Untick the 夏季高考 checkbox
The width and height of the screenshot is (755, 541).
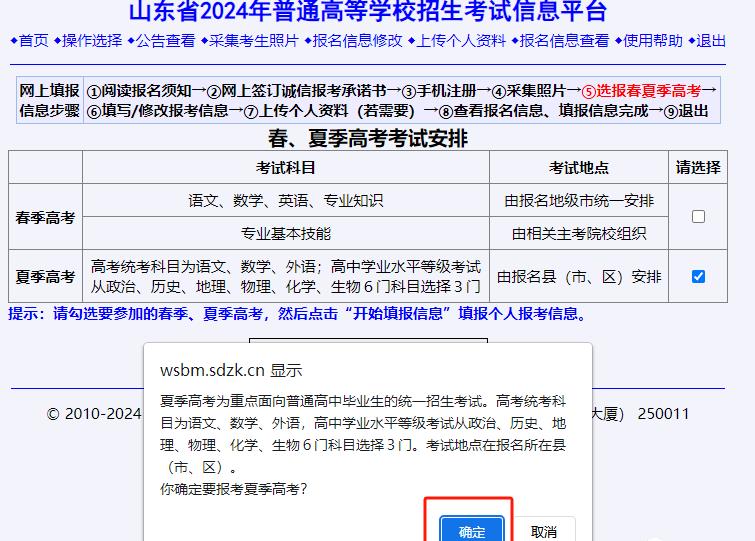pos(698,276)
